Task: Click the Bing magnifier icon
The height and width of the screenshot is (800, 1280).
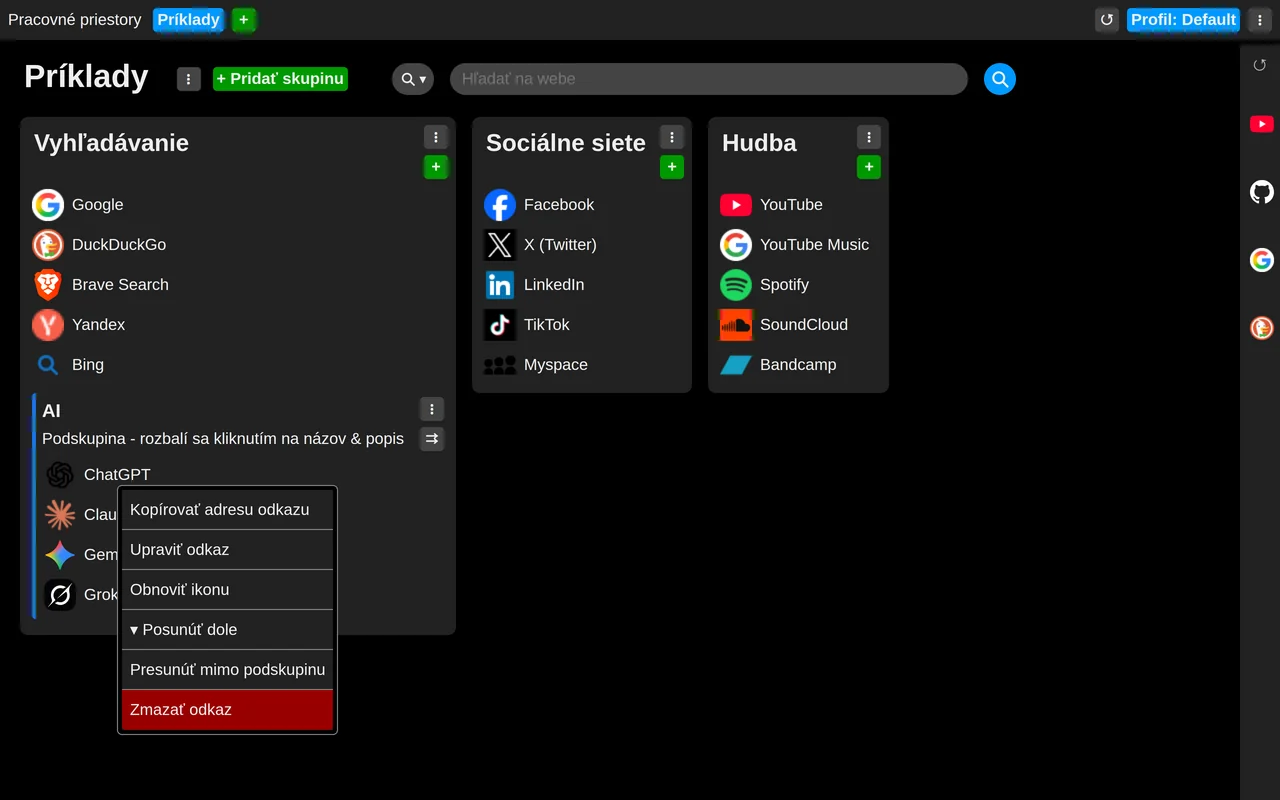Action: point(48,365)
